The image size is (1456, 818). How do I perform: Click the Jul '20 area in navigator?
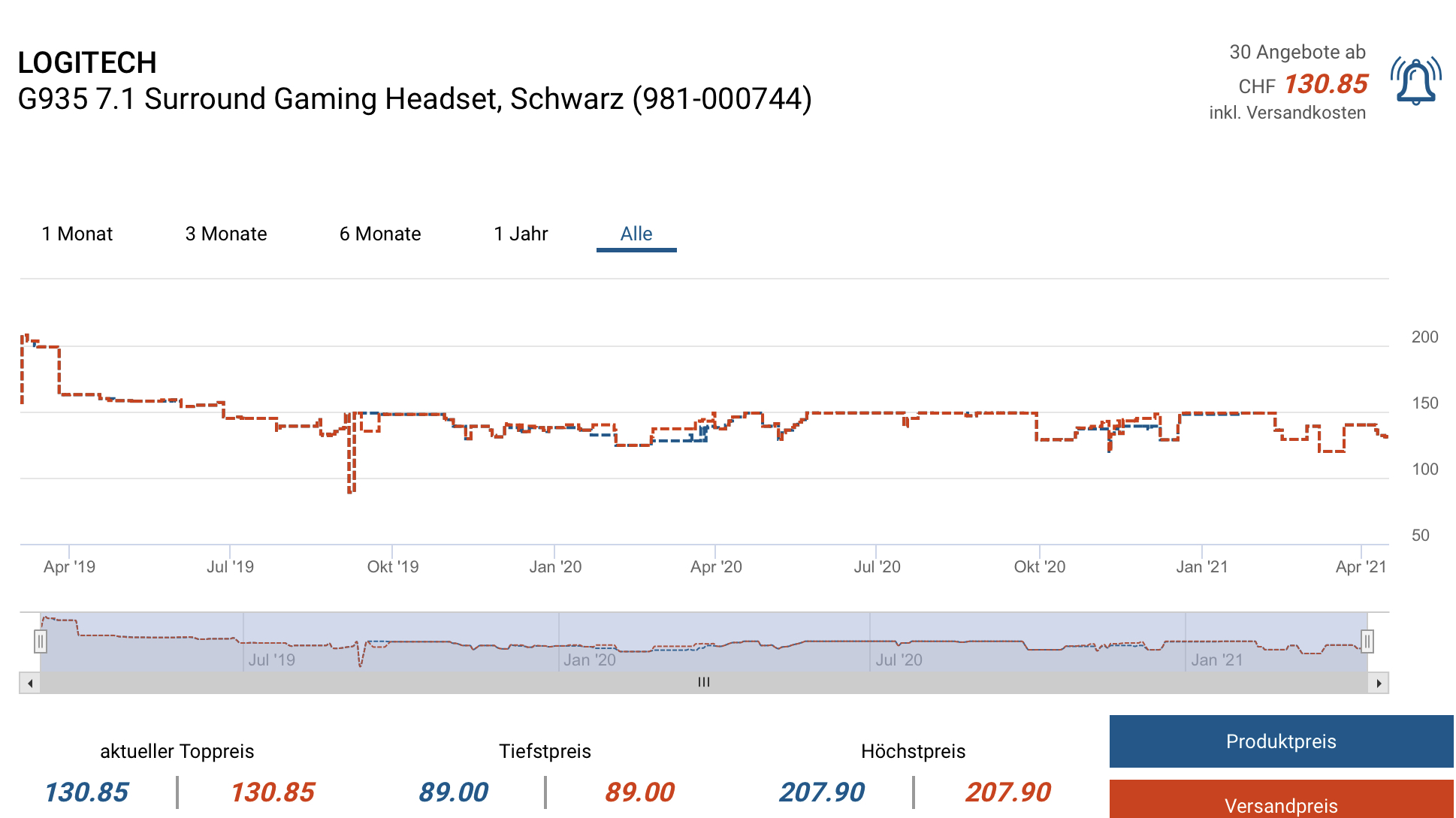point(899,659)
